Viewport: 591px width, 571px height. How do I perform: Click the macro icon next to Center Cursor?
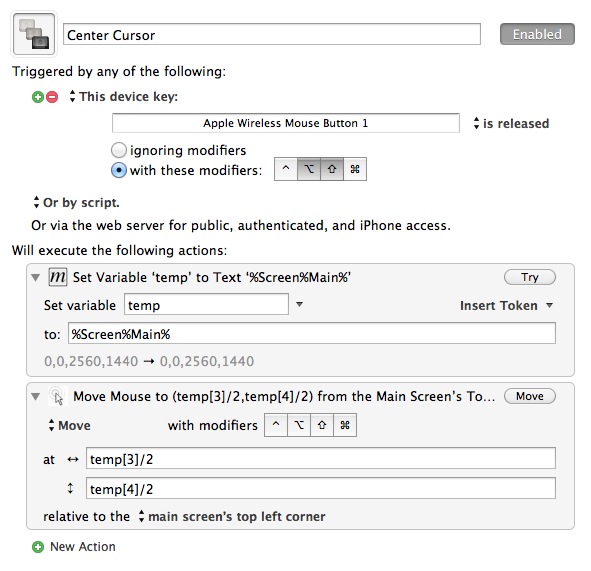[x=34, y=34]
